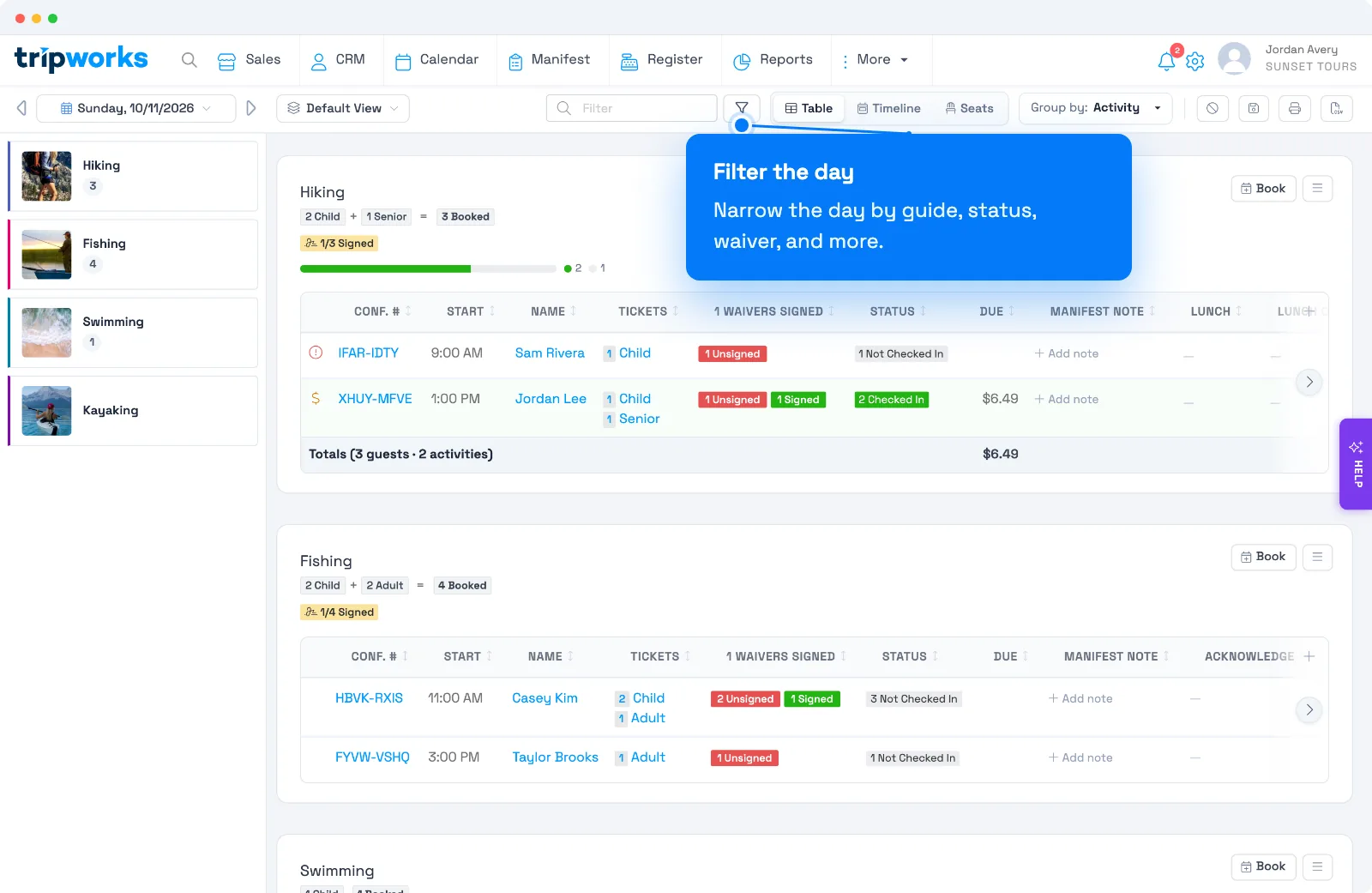Open the settings gear icon
Image resolution: width=1372 pixels, height=893 pixels.
1195,61
